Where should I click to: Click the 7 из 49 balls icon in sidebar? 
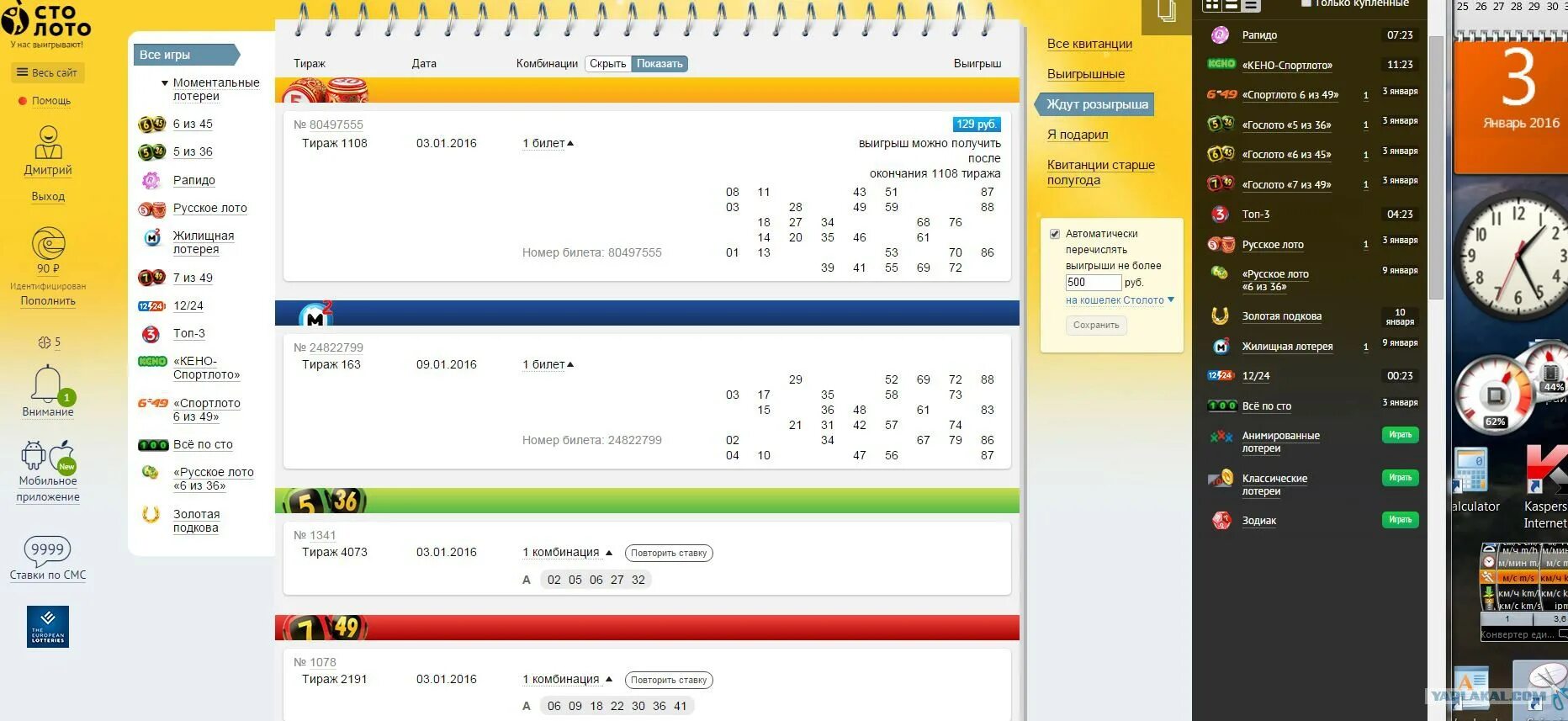[151, 278]
